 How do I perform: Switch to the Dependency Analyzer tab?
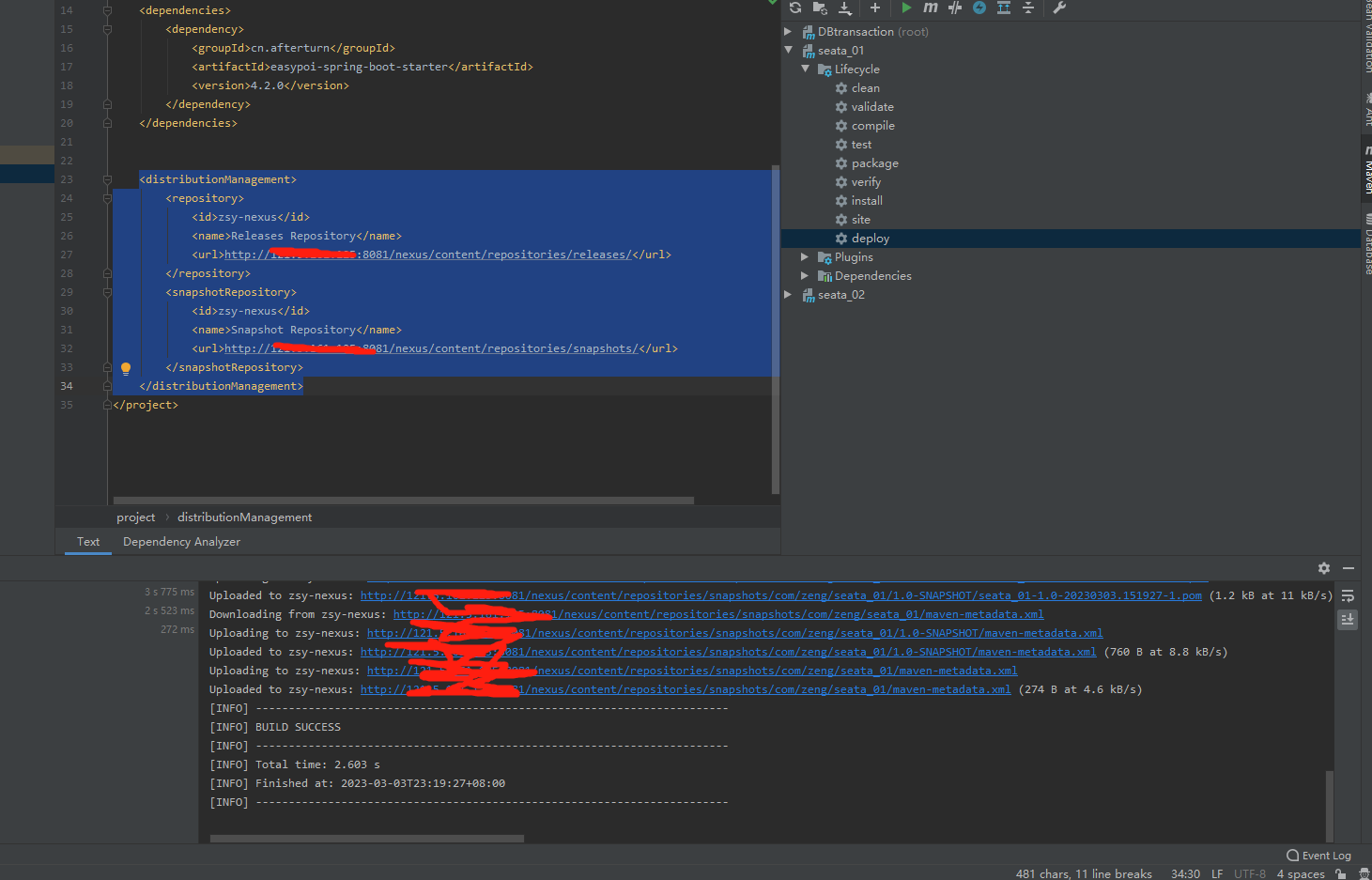click(181, 542)
